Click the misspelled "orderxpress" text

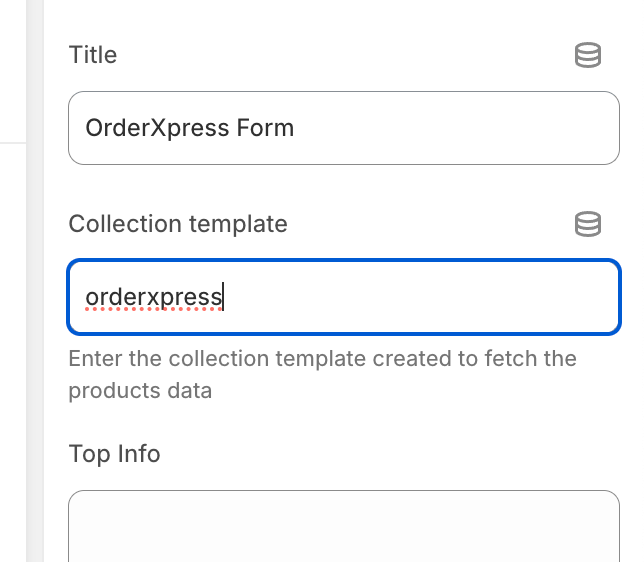pos(153,297)
